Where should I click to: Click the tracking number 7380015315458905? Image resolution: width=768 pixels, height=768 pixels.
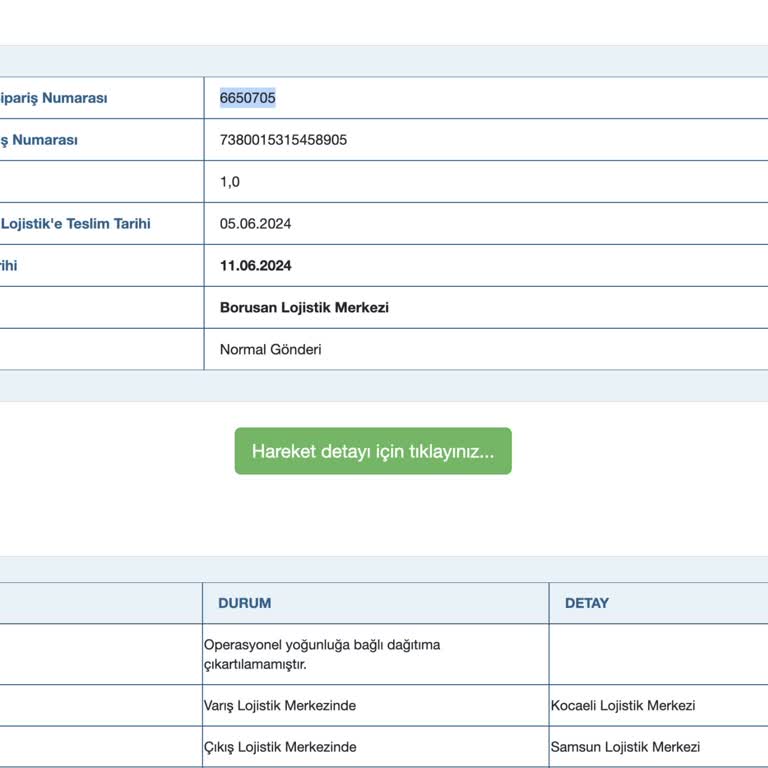pos(283,140)
